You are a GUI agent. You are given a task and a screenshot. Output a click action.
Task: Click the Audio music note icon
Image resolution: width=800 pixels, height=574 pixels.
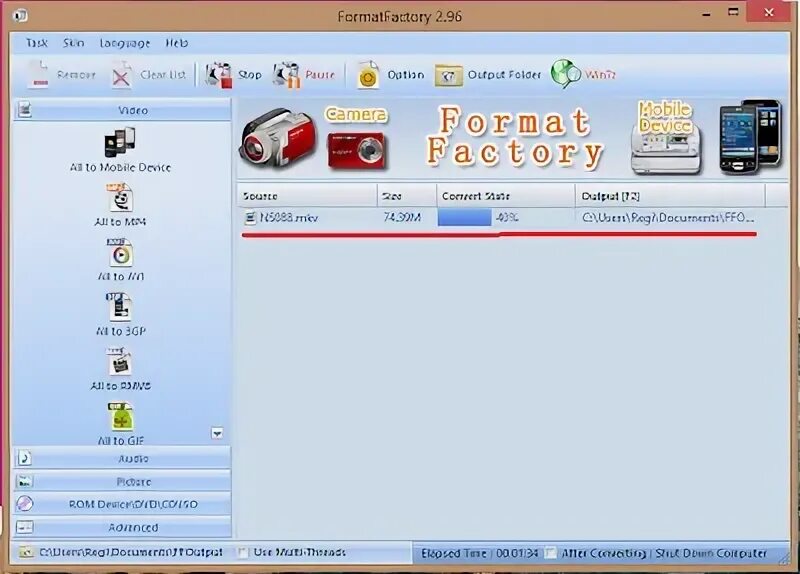click(x=24, y=458)
